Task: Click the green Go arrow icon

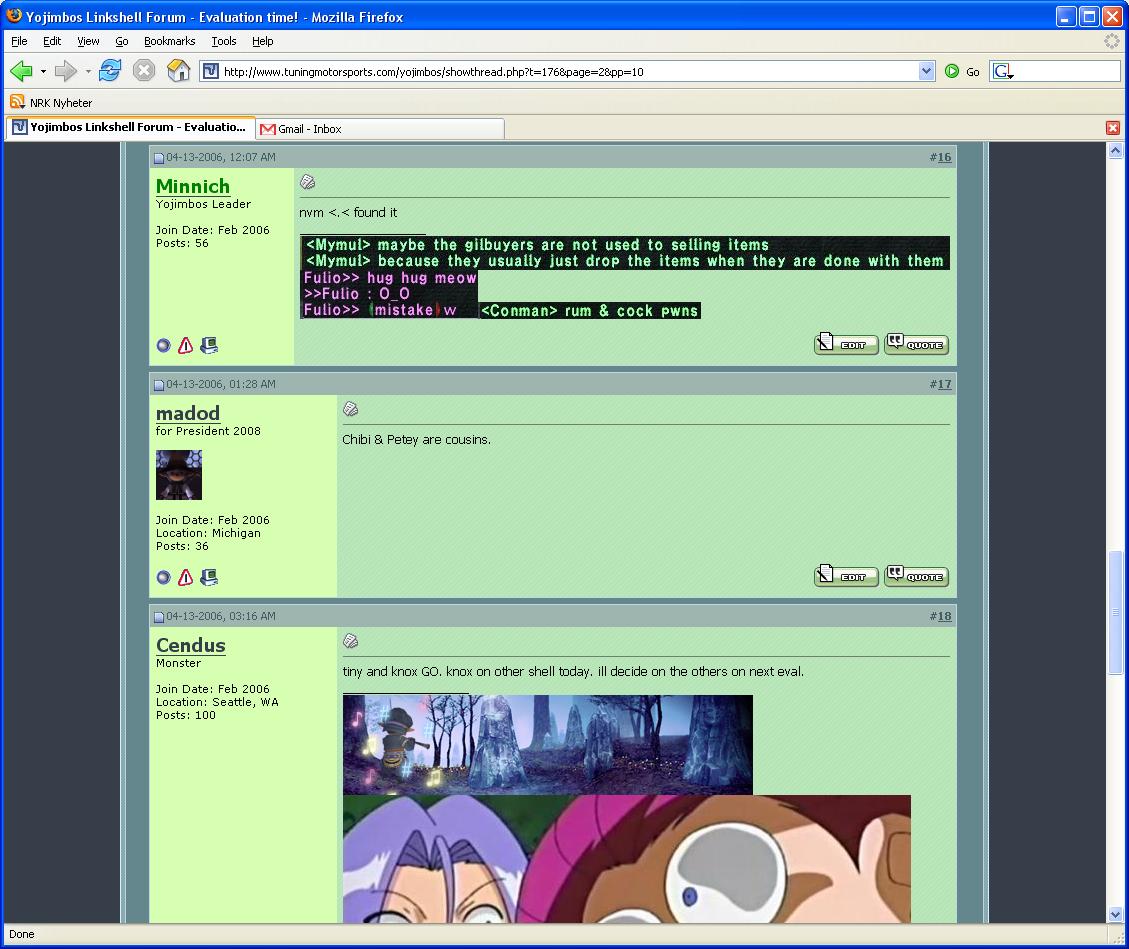Action: point(952,72)
